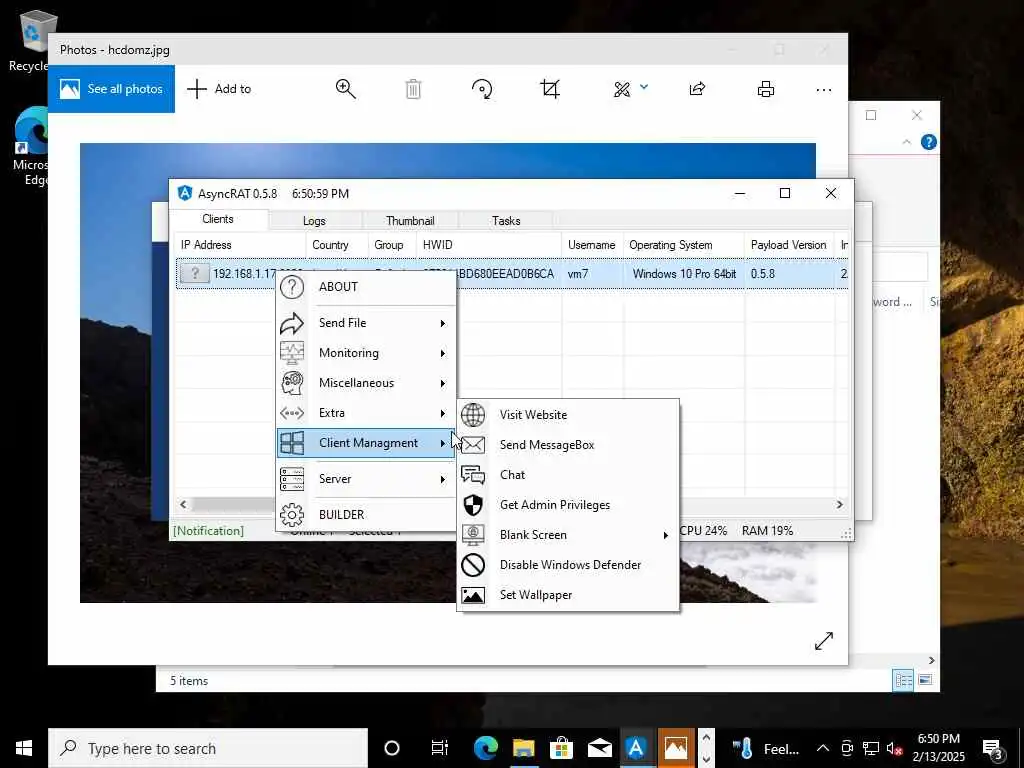Open Edit & Create tool in Photos
The height and width of the screenshot is (768, 1024).
[622, 89]
